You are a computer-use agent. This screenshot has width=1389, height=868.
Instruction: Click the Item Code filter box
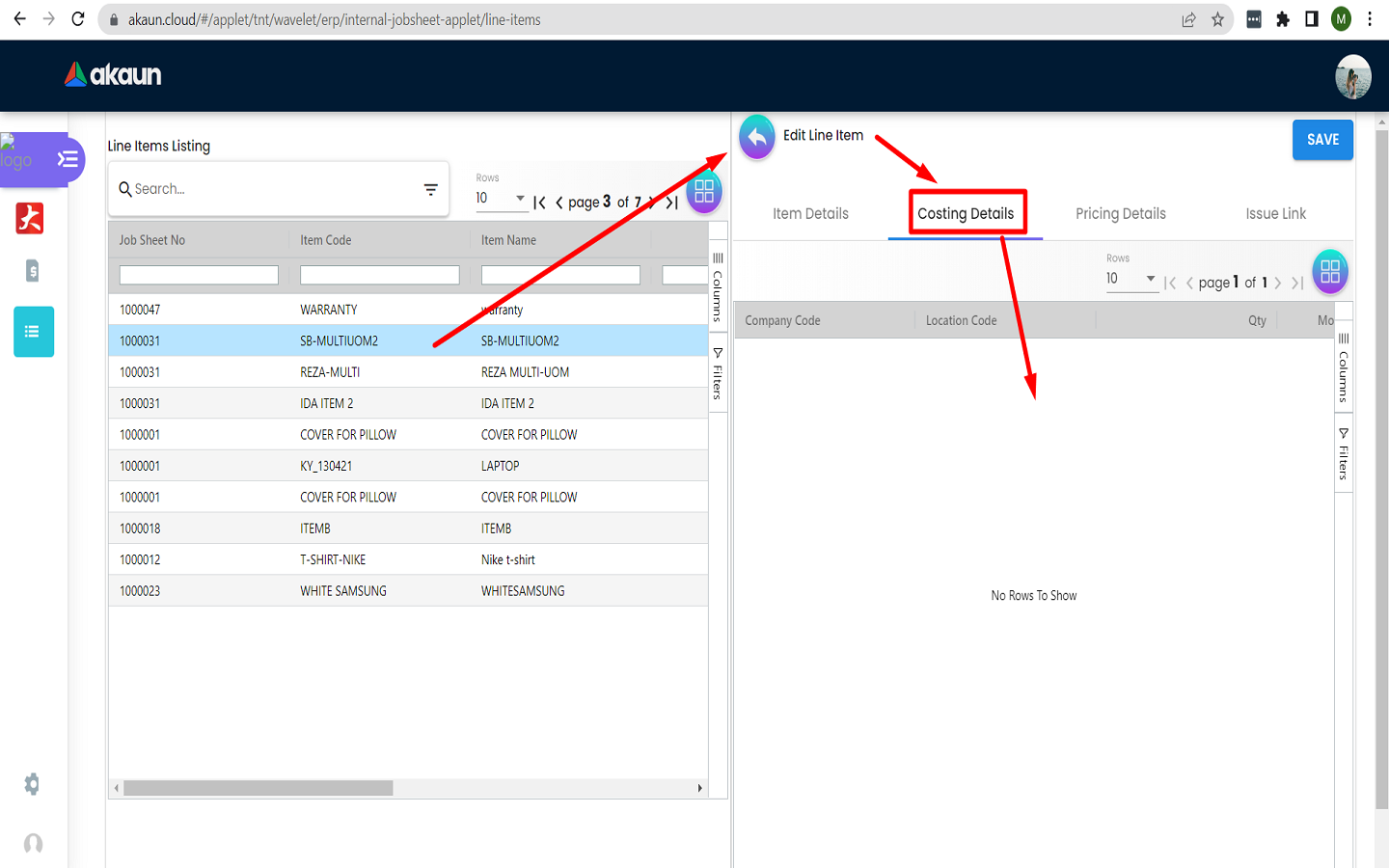pyautogui.click(x=380, y=275)
